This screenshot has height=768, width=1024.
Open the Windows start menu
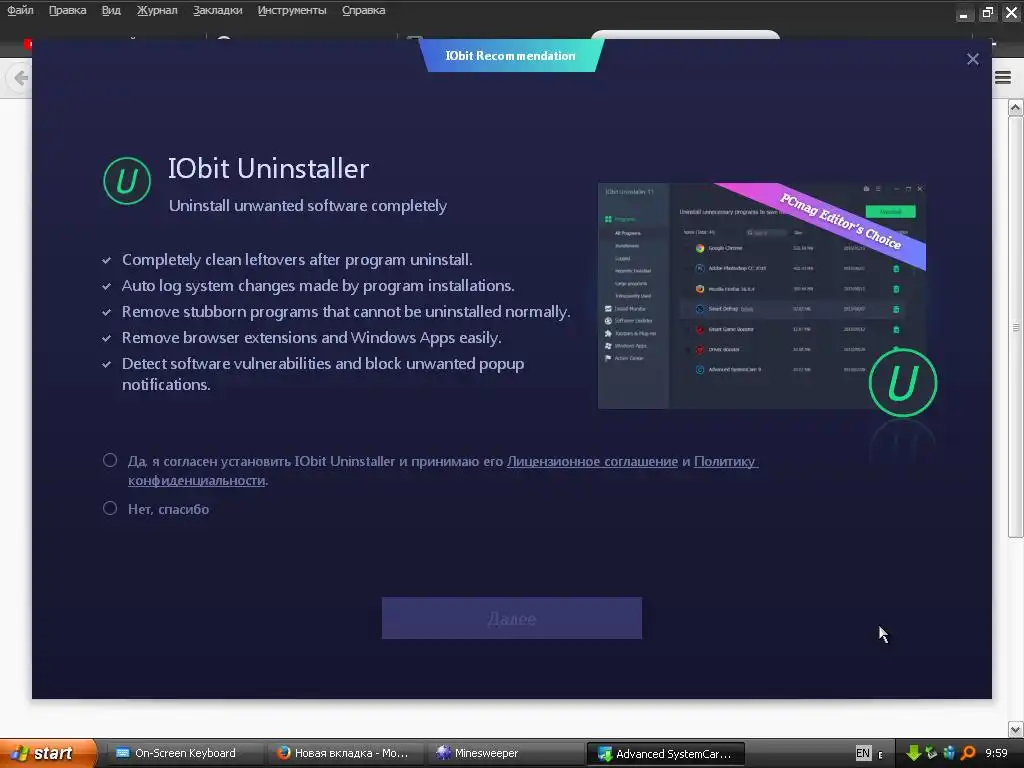(x=48, y=753)
